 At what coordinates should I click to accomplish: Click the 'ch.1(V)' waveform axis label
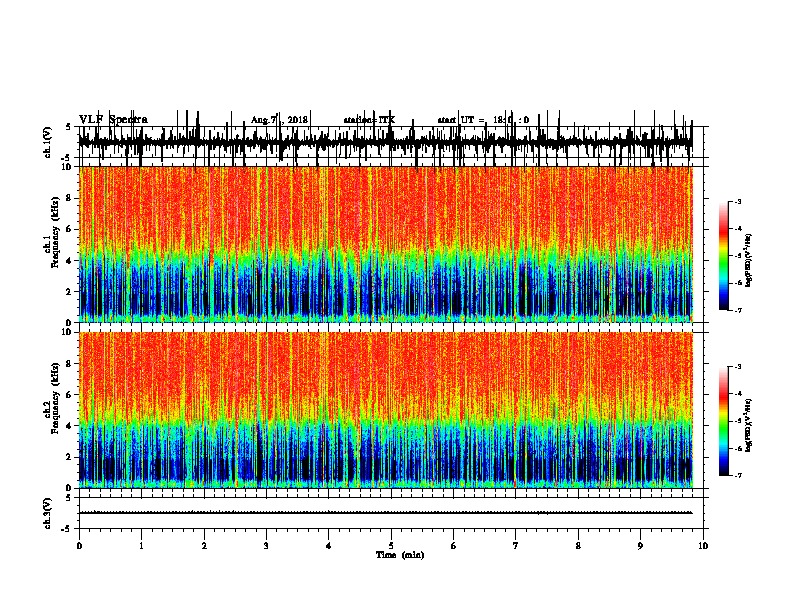(x=48, y=141)
